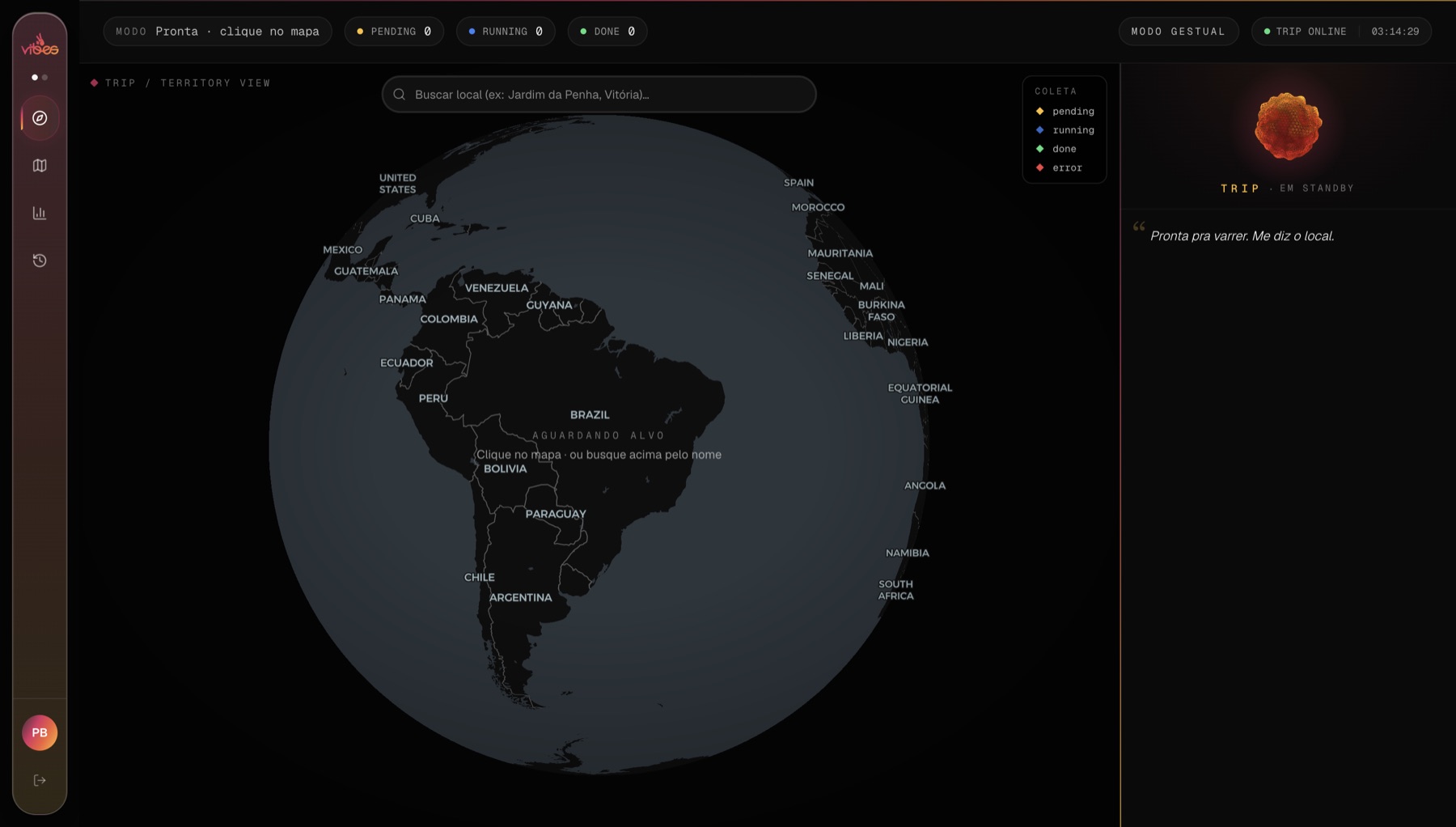Click the logout arrow icon
This screenshot has width=1456, height=827.
(40, 781)
